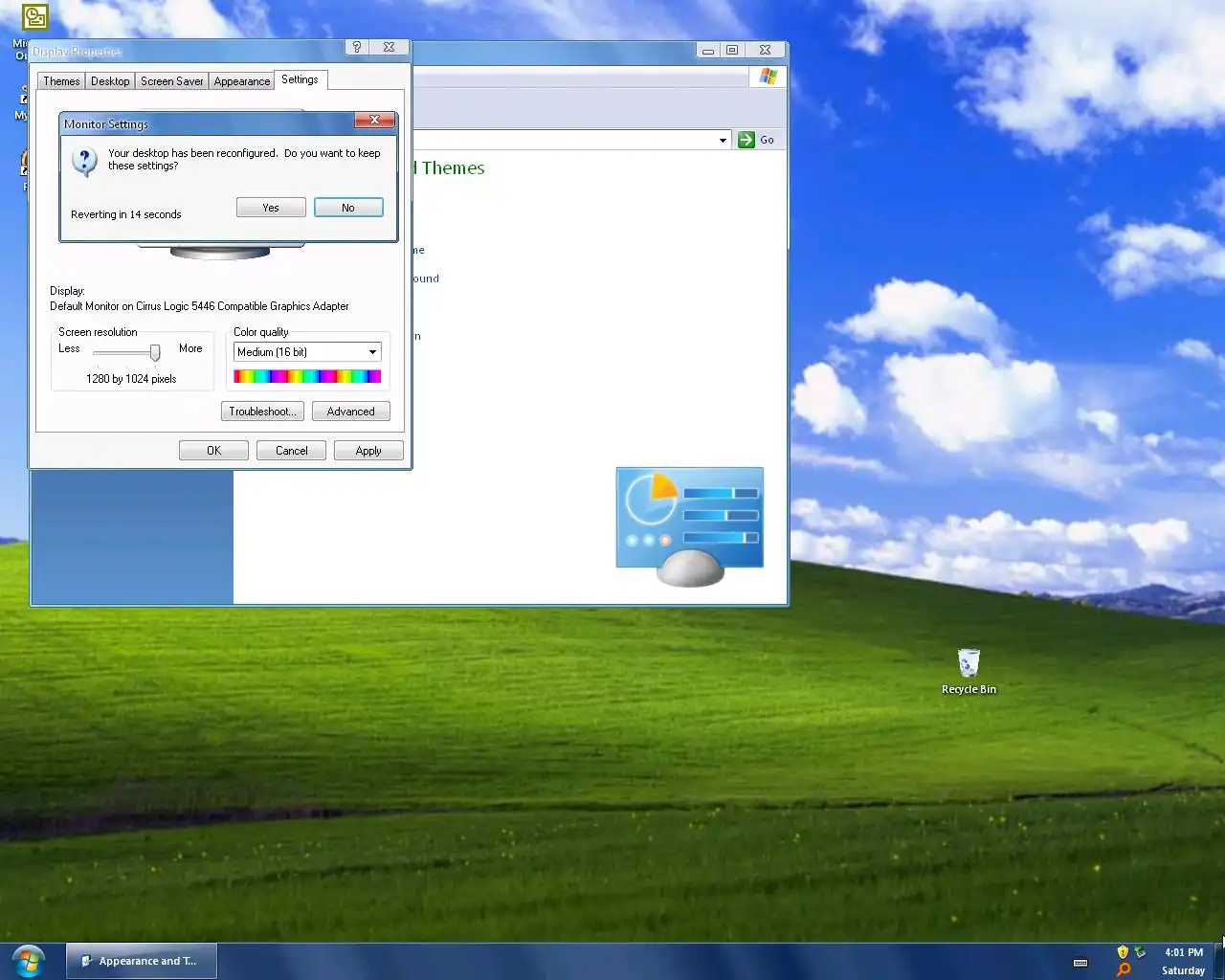
Task: Close the Appearance and Themes window
Action: (765, 50)
